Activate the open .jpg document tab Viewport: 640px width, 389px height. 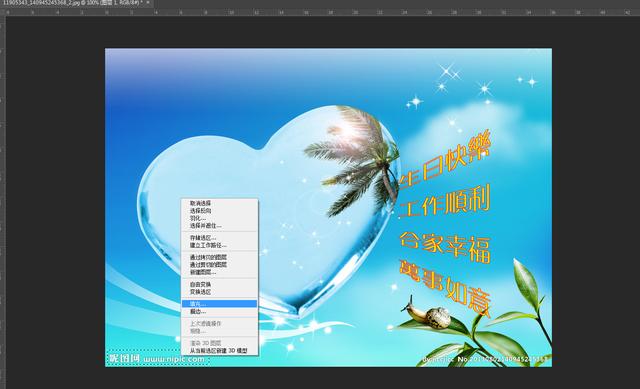pyautogui.click(x=72, y=3)
